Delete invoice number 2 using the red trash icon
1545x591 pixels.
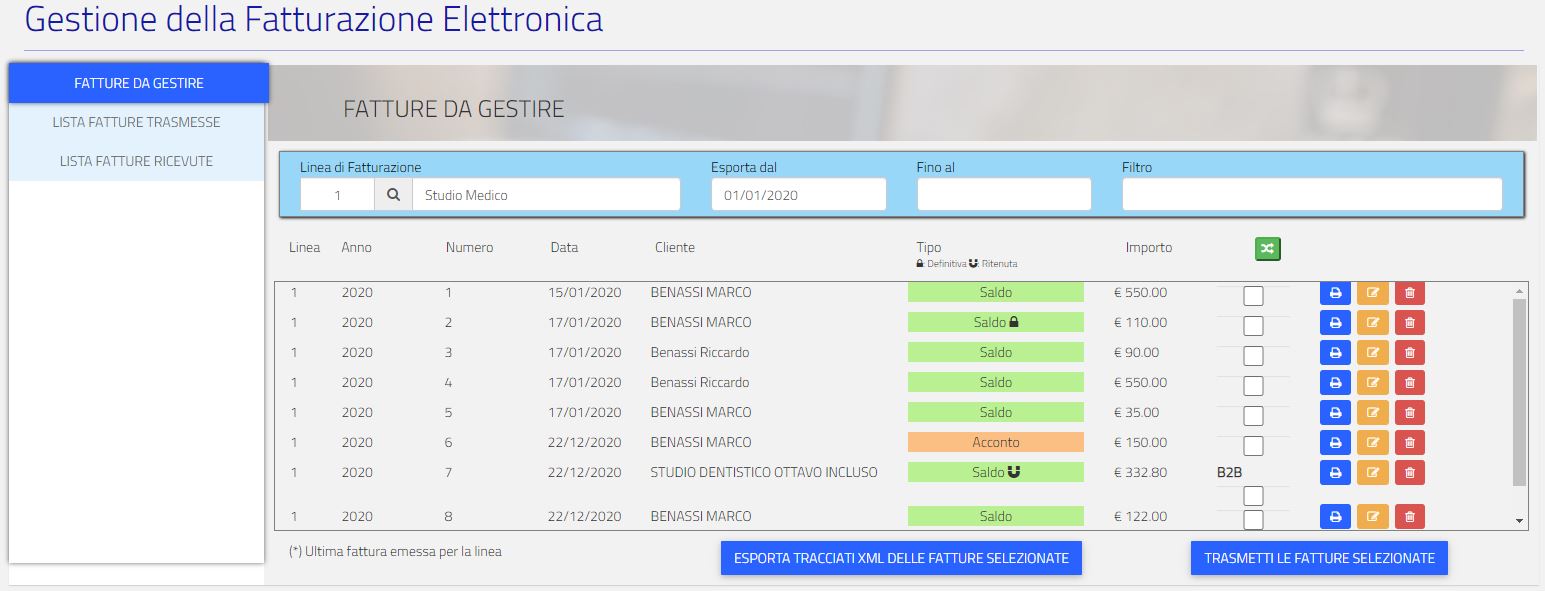tap(1409, 322)
